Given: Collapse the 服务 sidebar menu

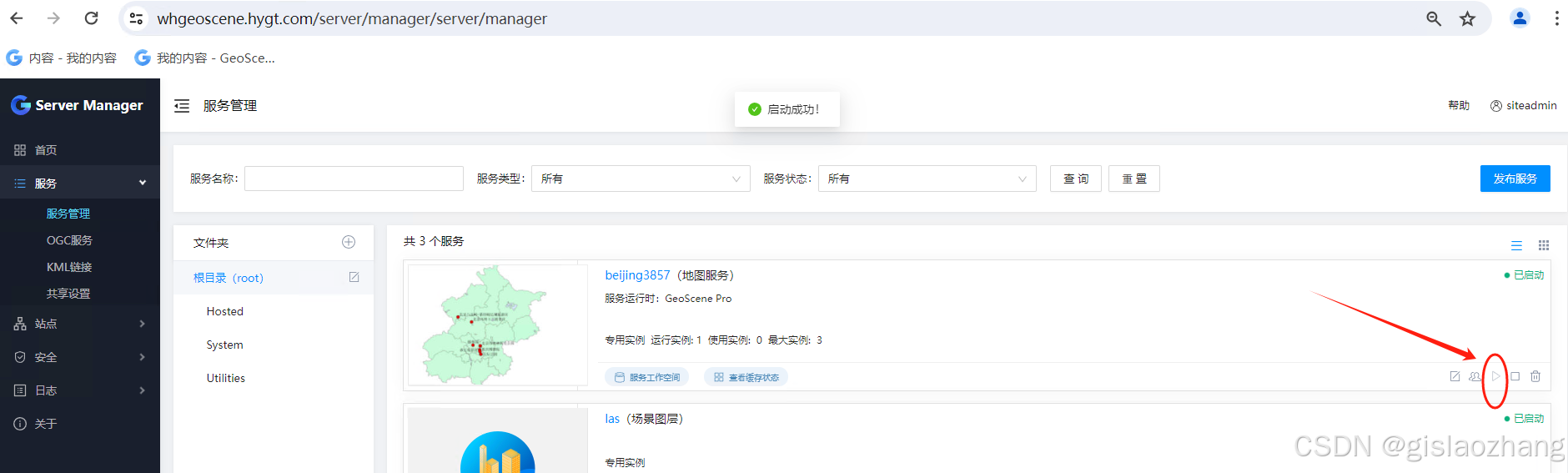Looking at the screenshot, I should pos(80,183).
